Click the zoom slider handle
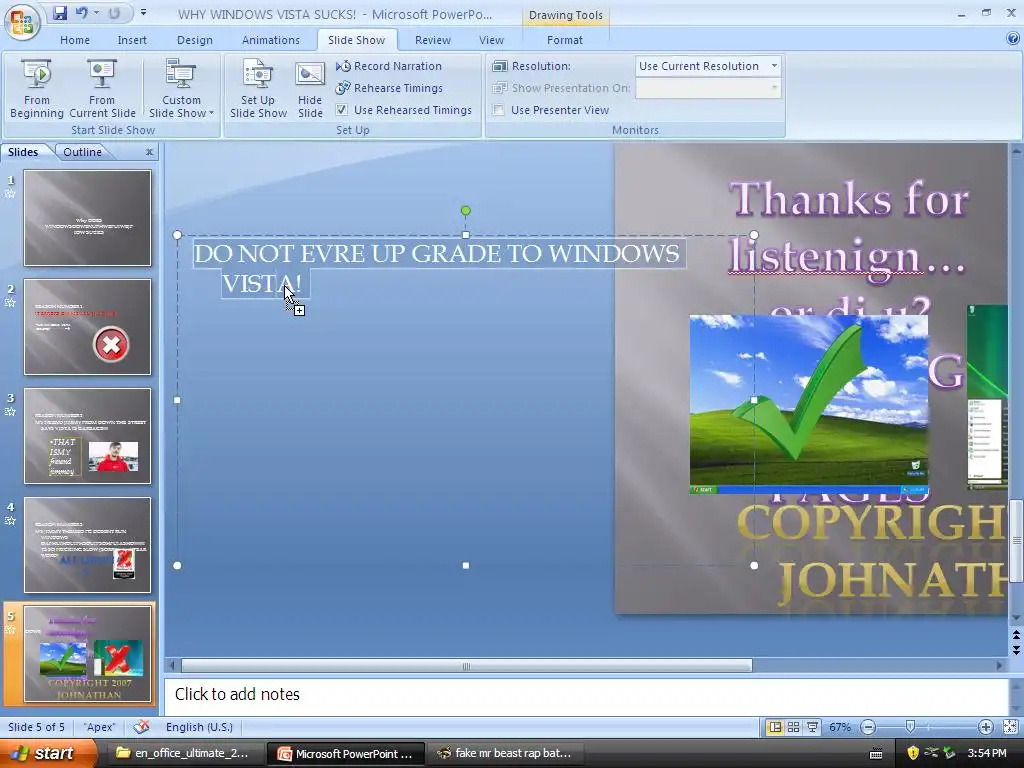Viewport: 1024px width, 768px height. (x=910, y=726)
